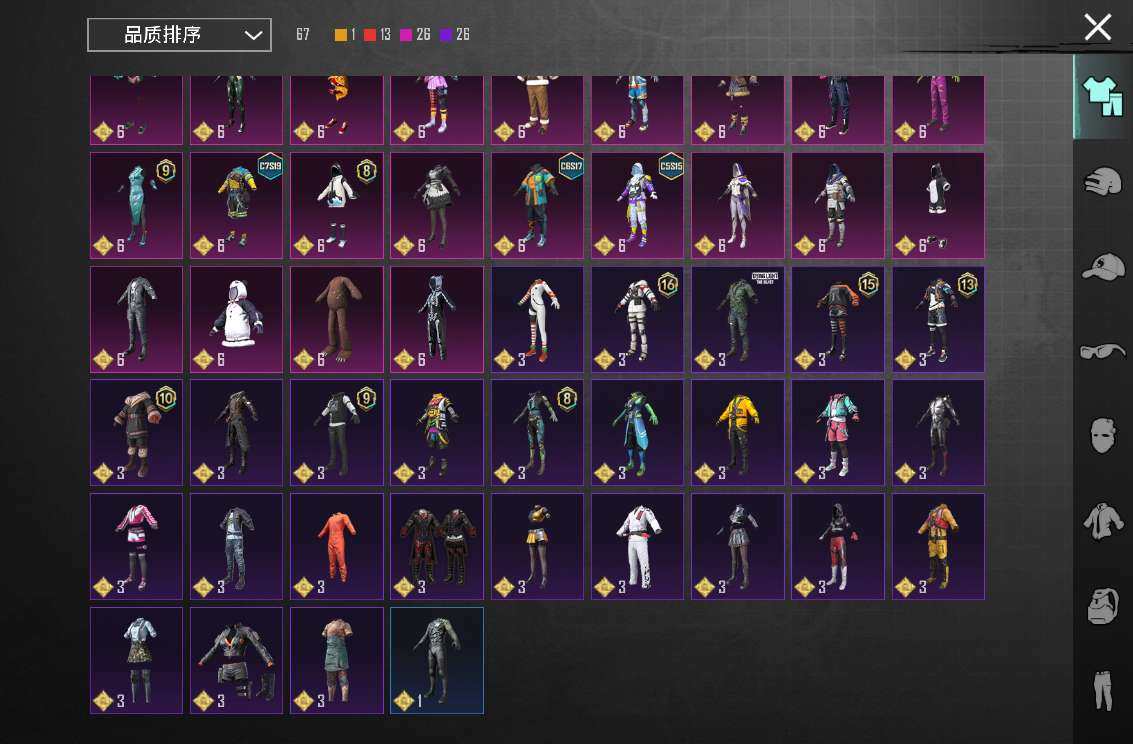
Task: Click the orange quality color swatch
Action: 341,35
